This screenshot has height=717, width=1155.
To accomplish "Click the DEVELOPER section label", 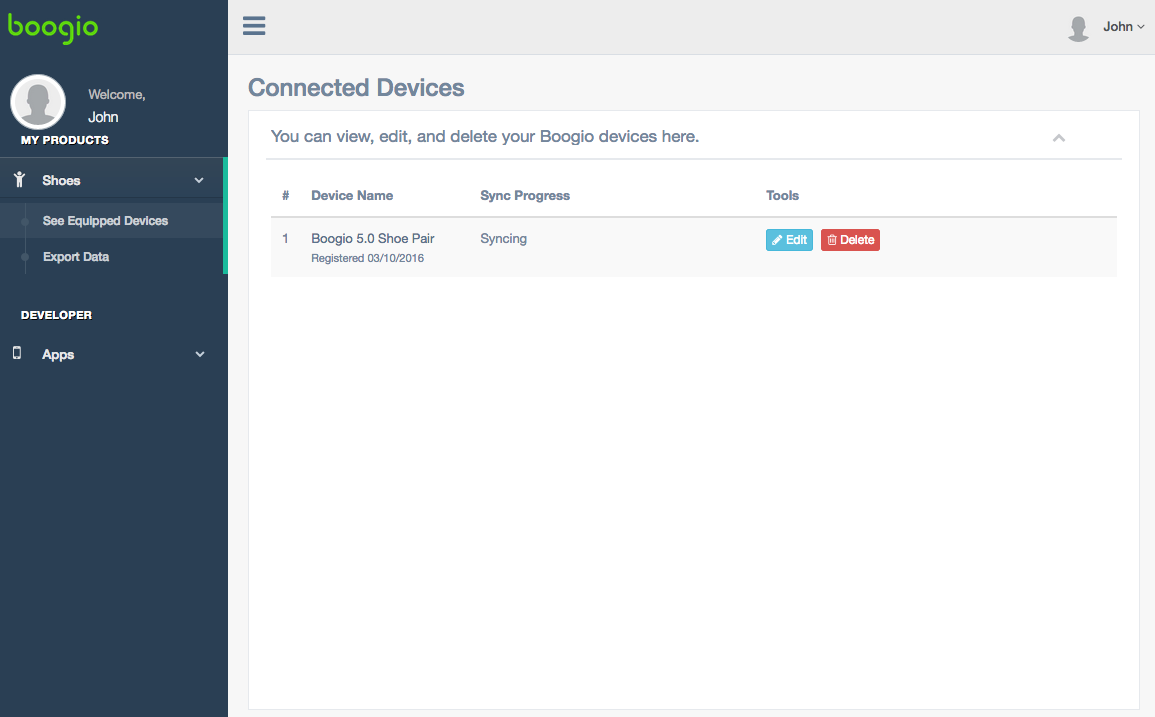I will pyautogui.click(x=56, y=315).
